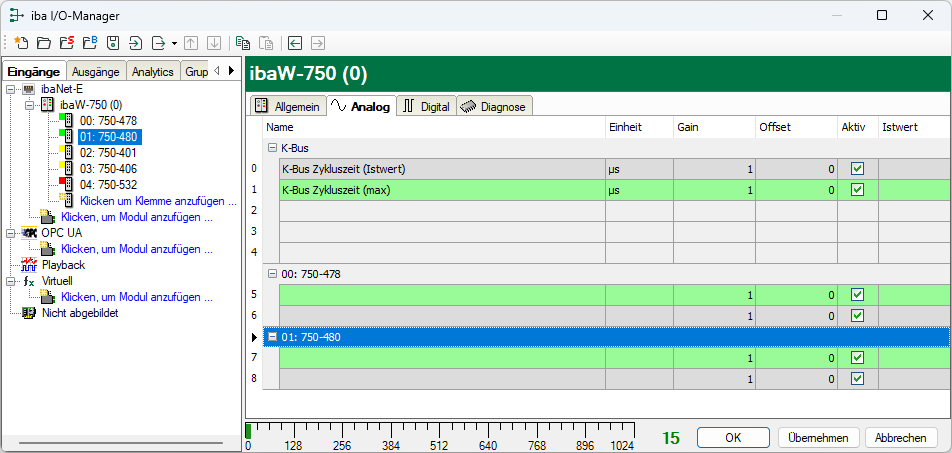
Task: Open the Allgemein tab
Action: 288,107
